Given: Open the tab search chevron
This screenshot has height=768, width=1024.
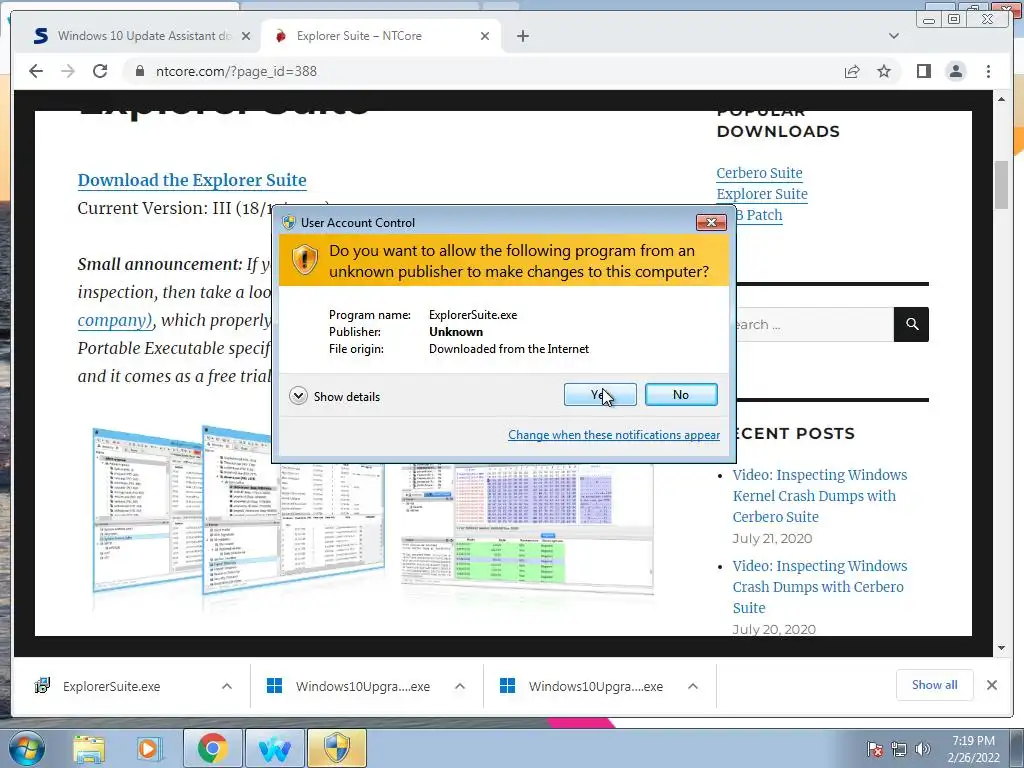Looking at the screenshot, I should (x=894, y=36).
